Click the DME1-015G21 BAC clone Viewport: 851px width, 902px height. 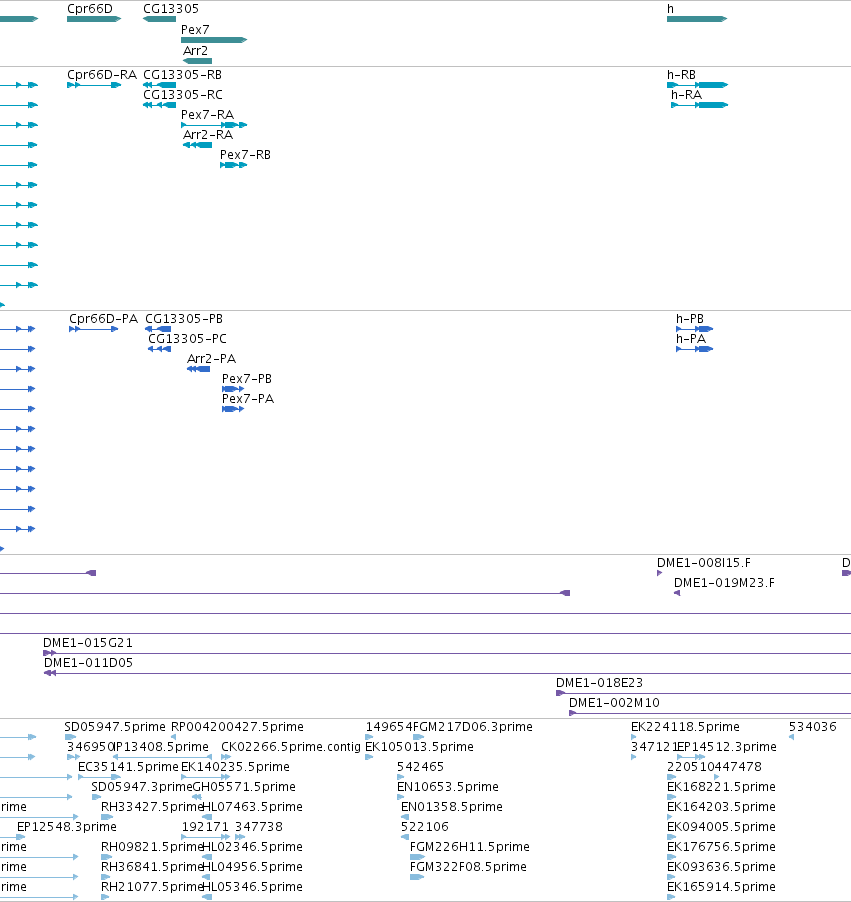point(447,653)
